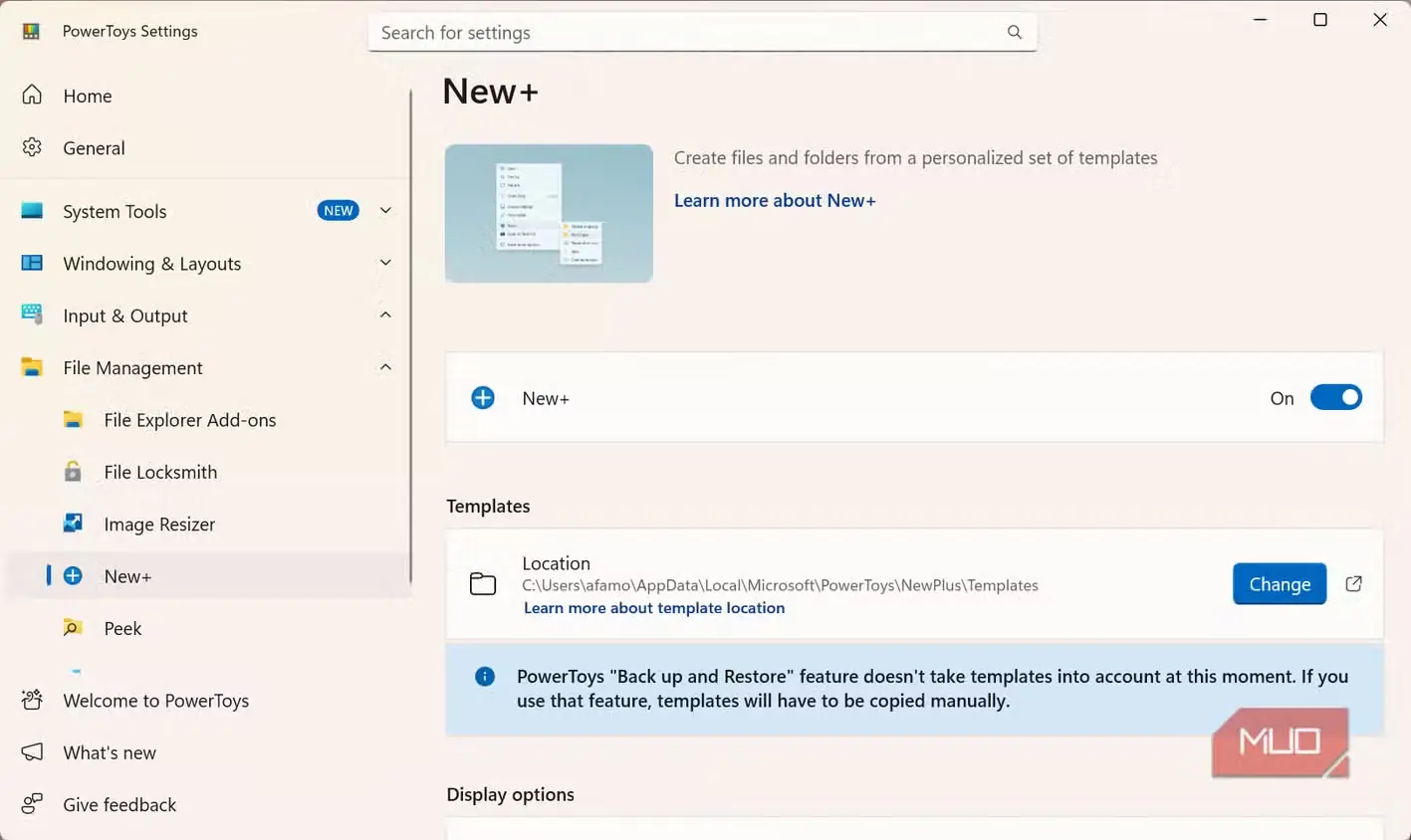
Task: Open Welcome to PowerToys page
Action: tap(206, 701)
